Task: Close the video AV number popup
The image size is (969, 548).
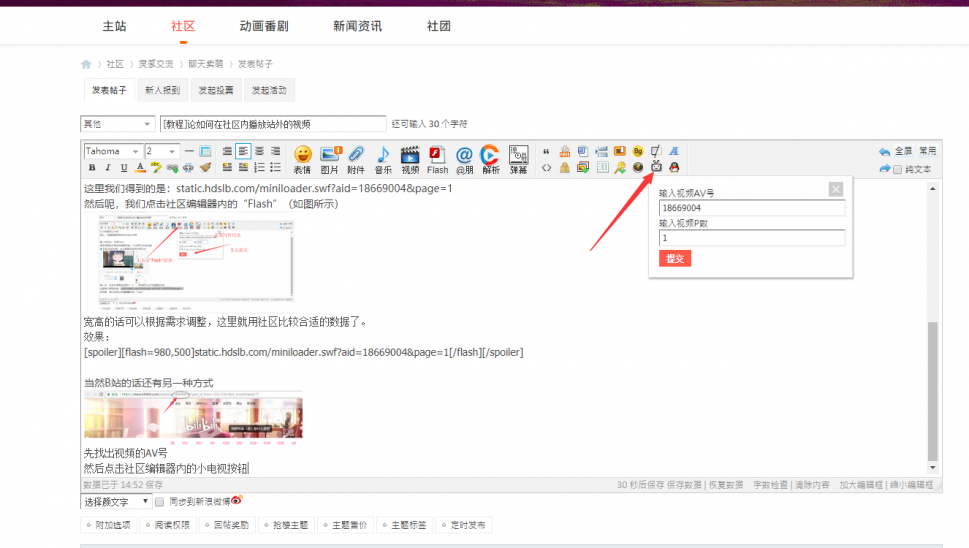Action: (x=836, y=189)
